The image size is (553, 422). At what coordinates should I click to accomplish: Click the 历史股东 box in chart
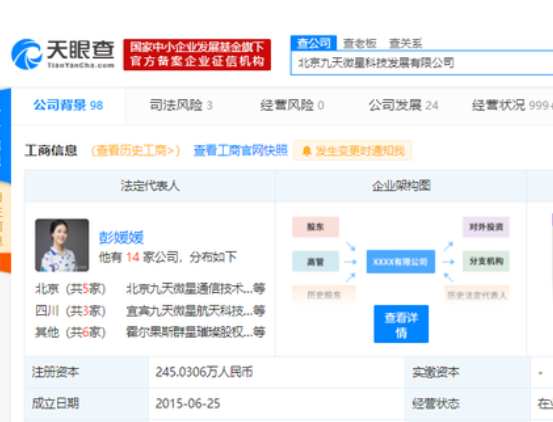click(x=324, y=294)
